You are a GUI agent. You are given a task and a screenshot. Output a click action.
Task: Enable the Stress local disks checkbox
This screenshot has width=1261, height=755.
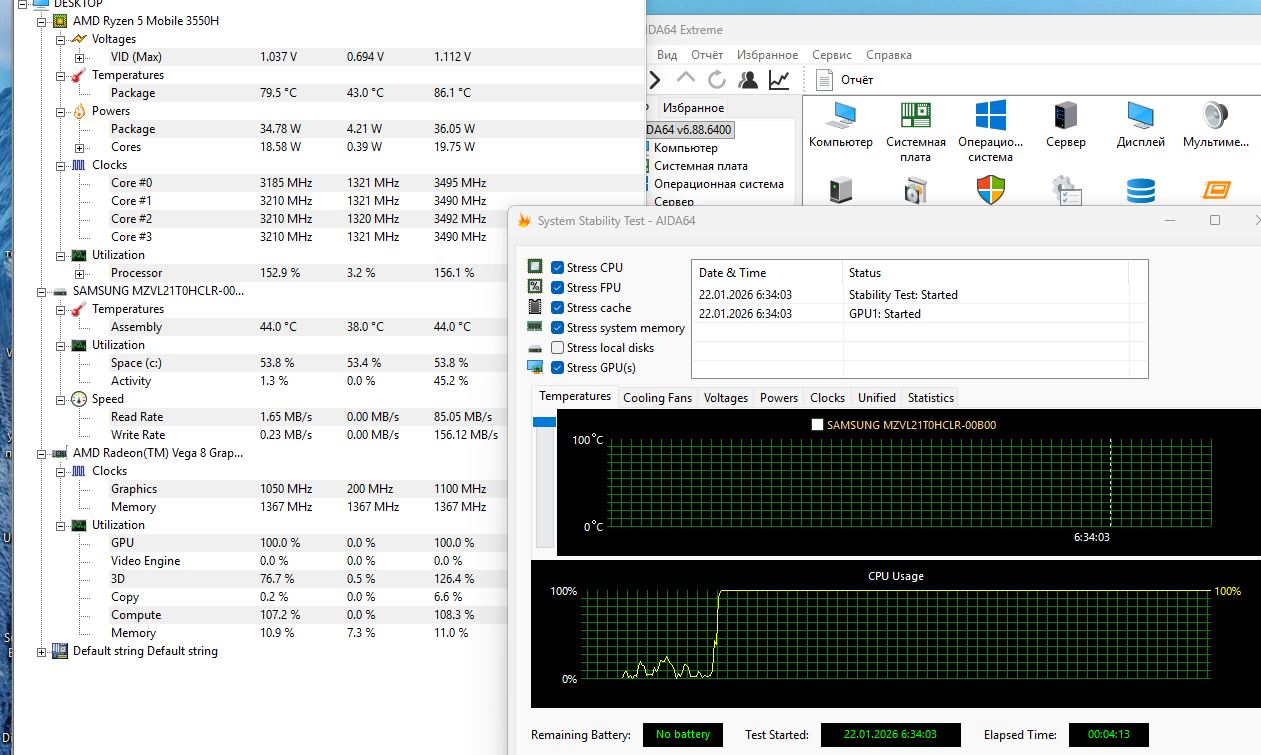558,347
